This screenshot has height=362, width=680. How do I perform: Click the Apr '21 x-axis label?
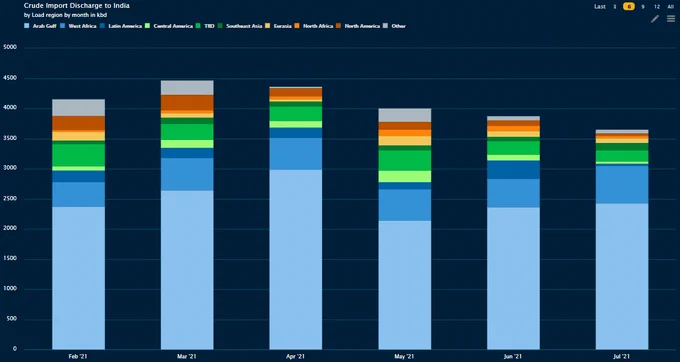click(x=295, y=356)
